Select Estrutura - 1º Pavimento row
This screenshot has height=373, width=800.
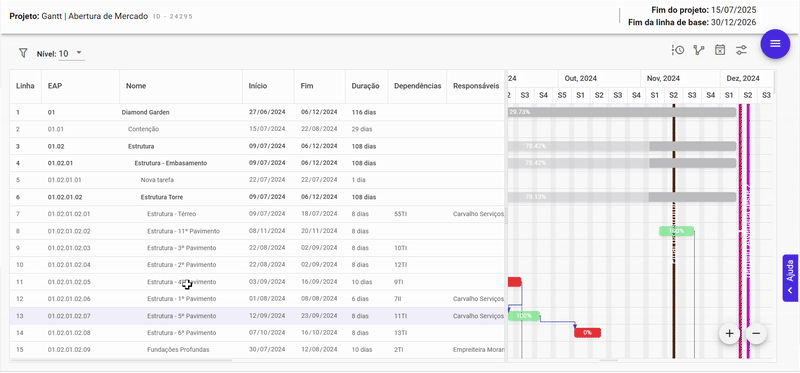(x=257, y=299)
